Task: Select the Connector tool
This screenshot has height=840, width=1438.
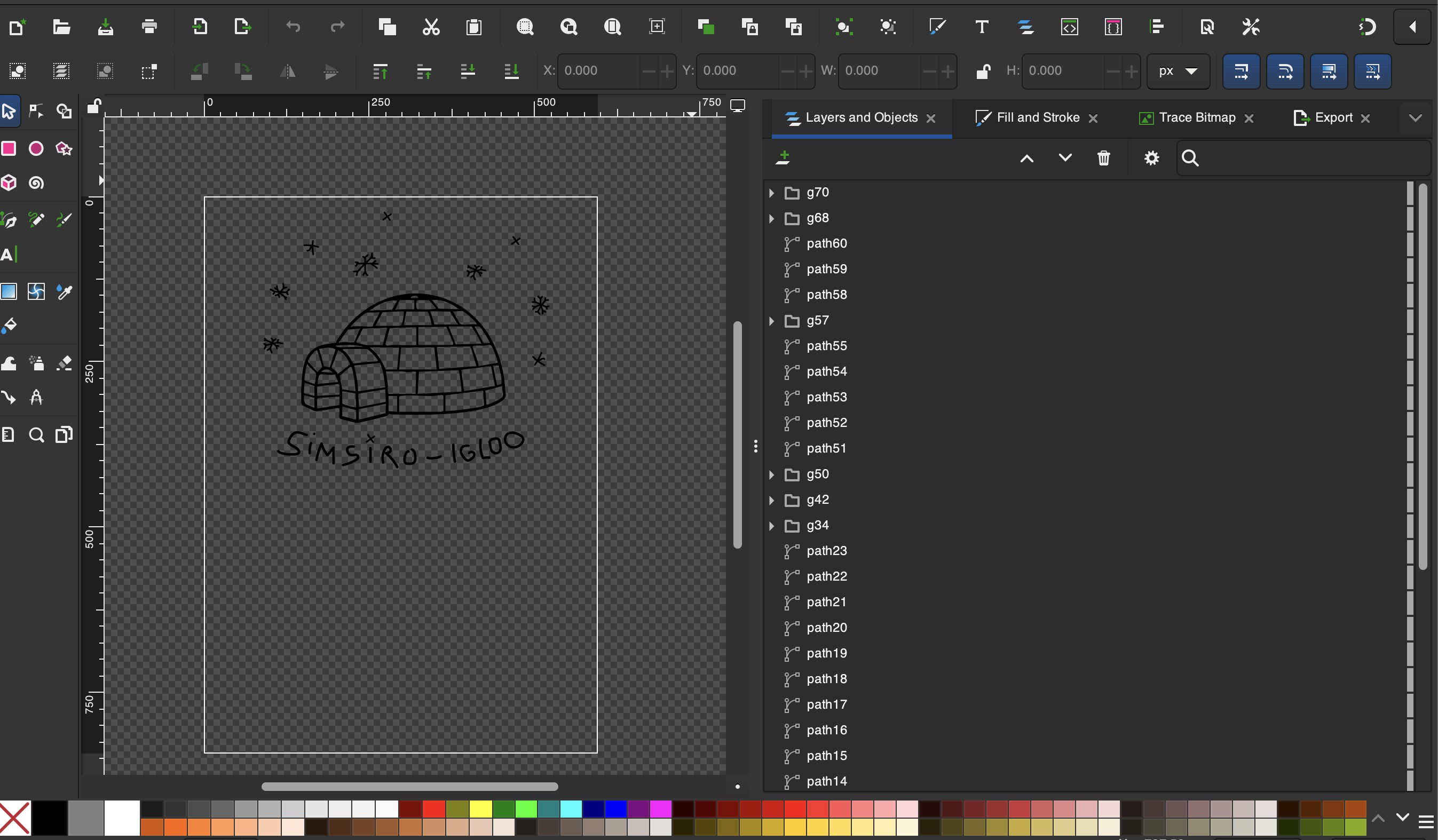Action: 9,397
